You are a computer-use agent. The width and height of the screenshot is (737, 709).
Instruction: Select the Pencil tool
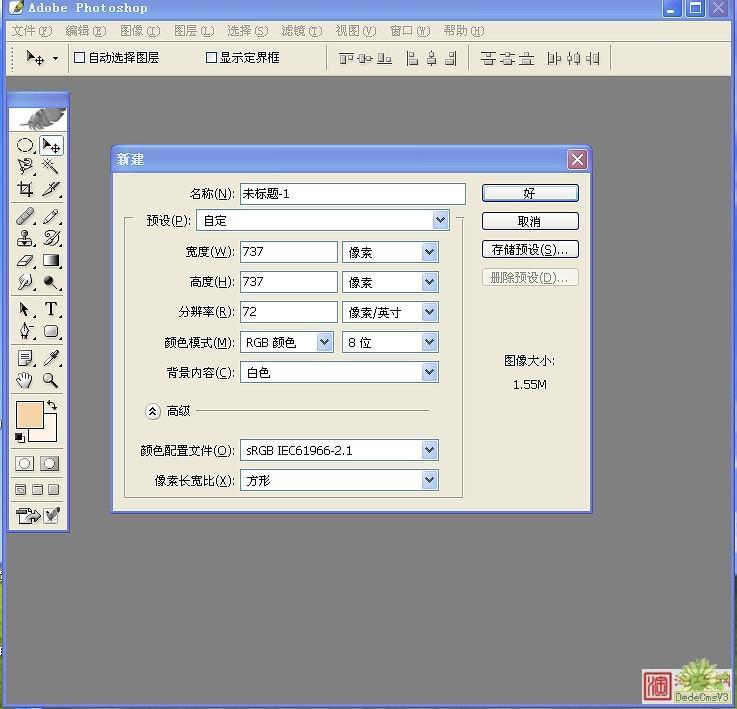(51, 217)
